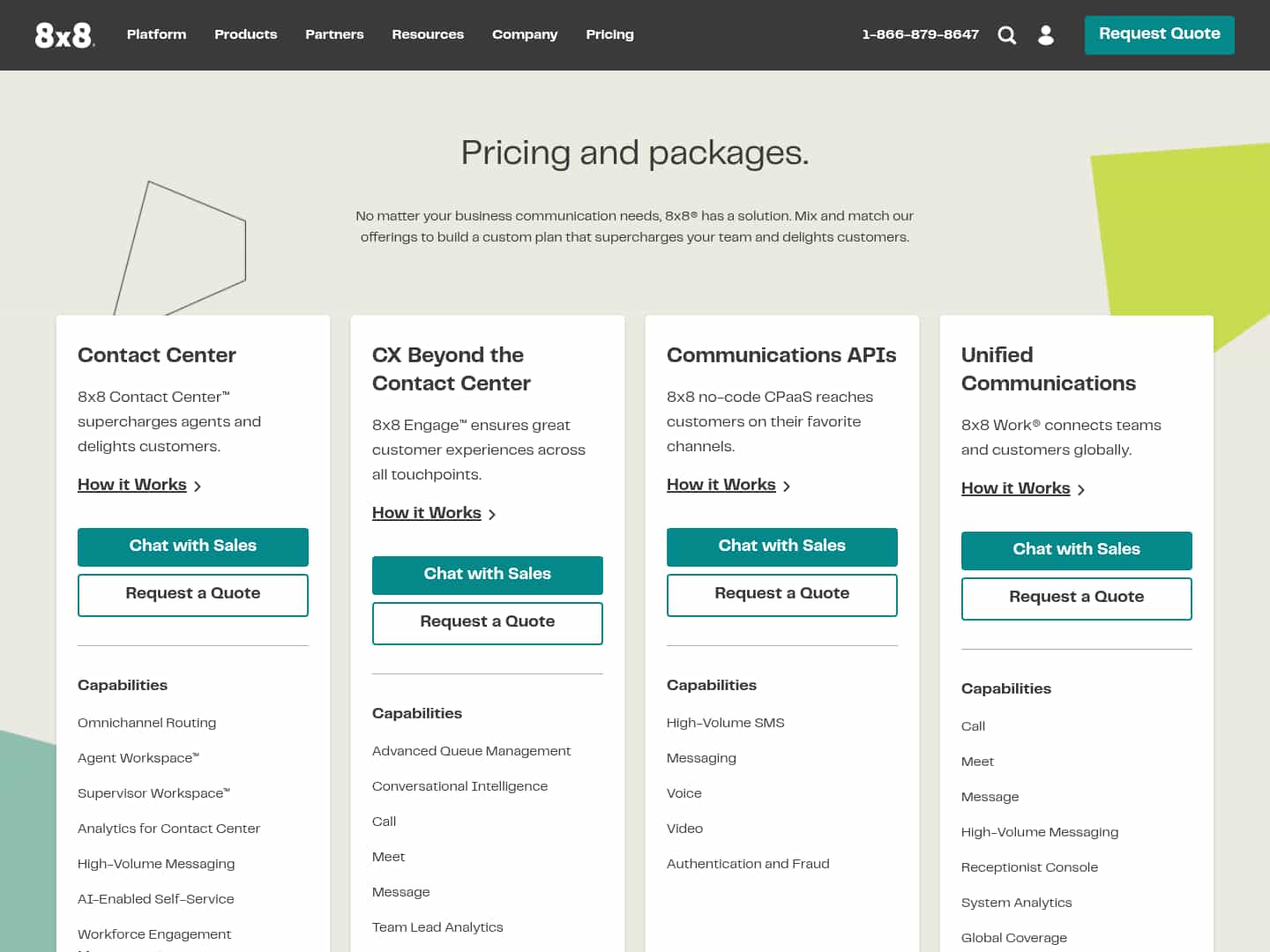Image resolution: width=1270 pixels, height=952 pixels.
Task: Select High-Volume SMS under Communications APIs
Action: [725, 723]
